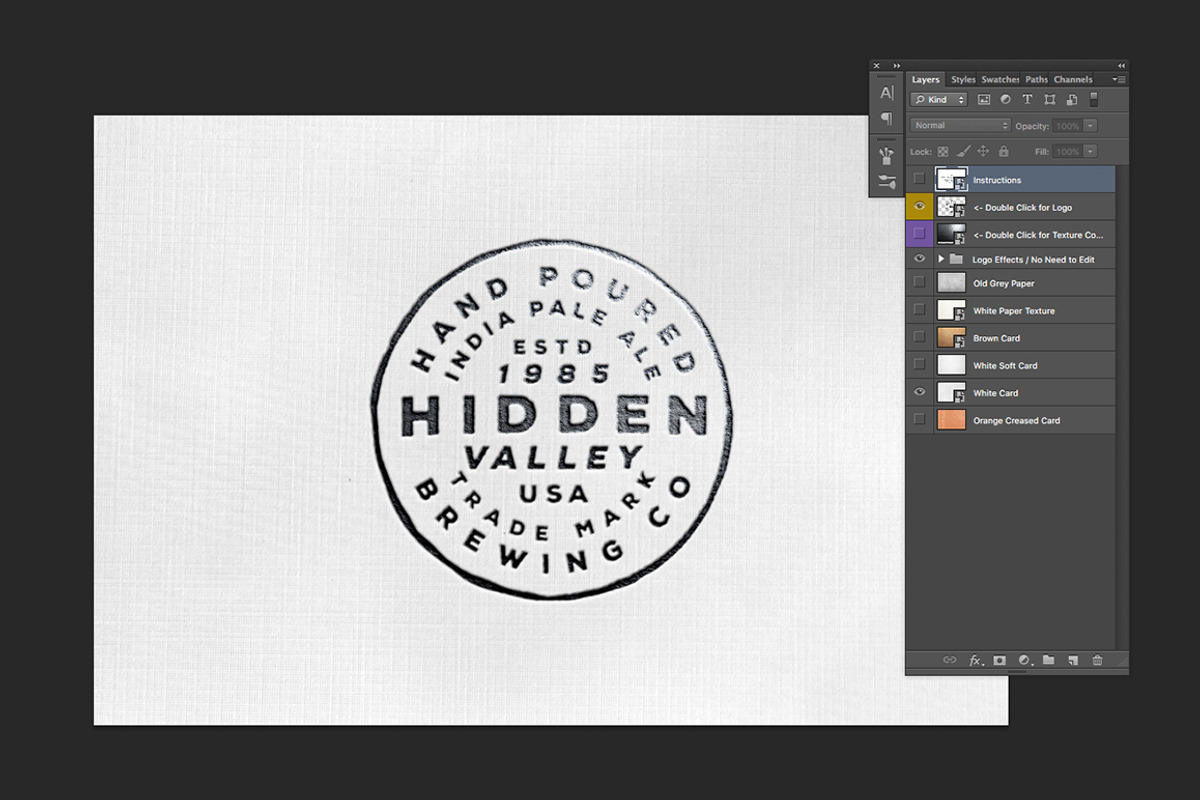
Task: Click the embossed logo on the canvas
Action: (x=551, y=419)
